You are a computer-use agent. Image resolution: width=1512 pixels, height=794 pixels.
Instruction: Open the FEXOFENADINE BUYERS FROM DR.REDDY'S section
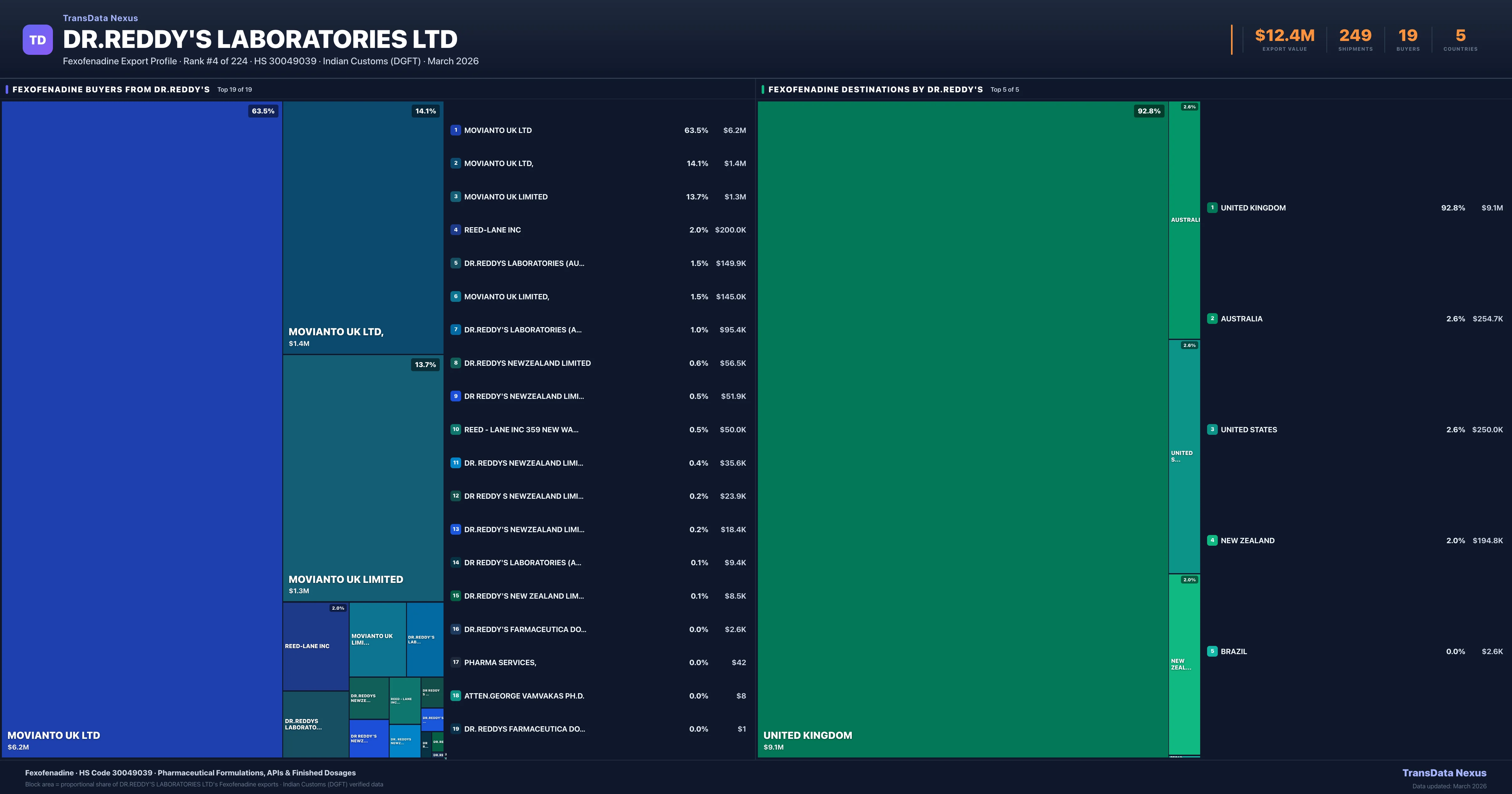pos(112,89)
